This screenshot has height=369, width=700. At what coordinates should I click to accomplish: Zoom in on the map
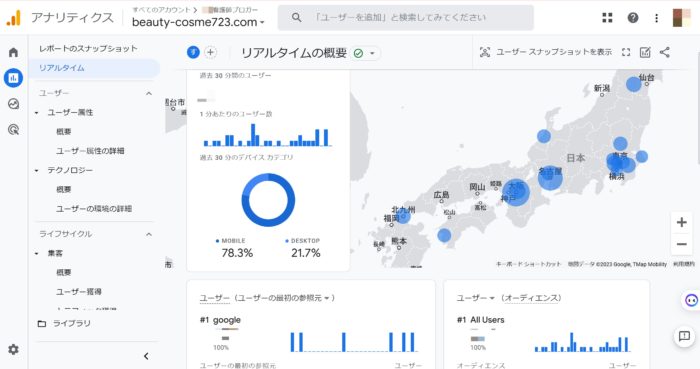(681, 222)
